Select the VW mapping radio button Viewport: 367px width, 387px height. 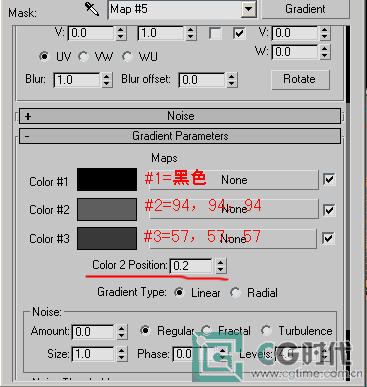click(83, 57)
